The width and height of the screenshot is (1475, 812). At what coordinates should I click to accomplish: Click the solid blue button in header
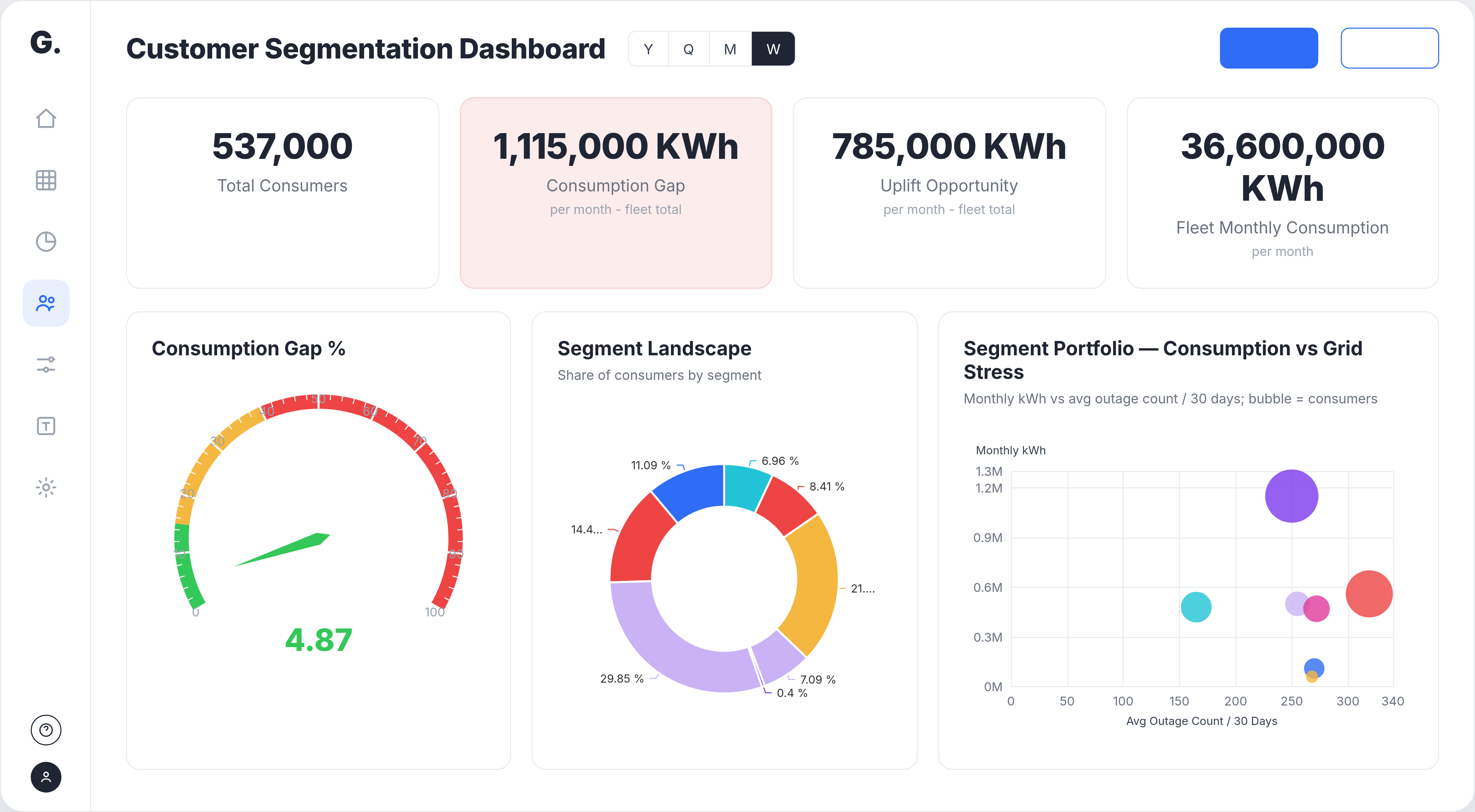(1269, 48)
